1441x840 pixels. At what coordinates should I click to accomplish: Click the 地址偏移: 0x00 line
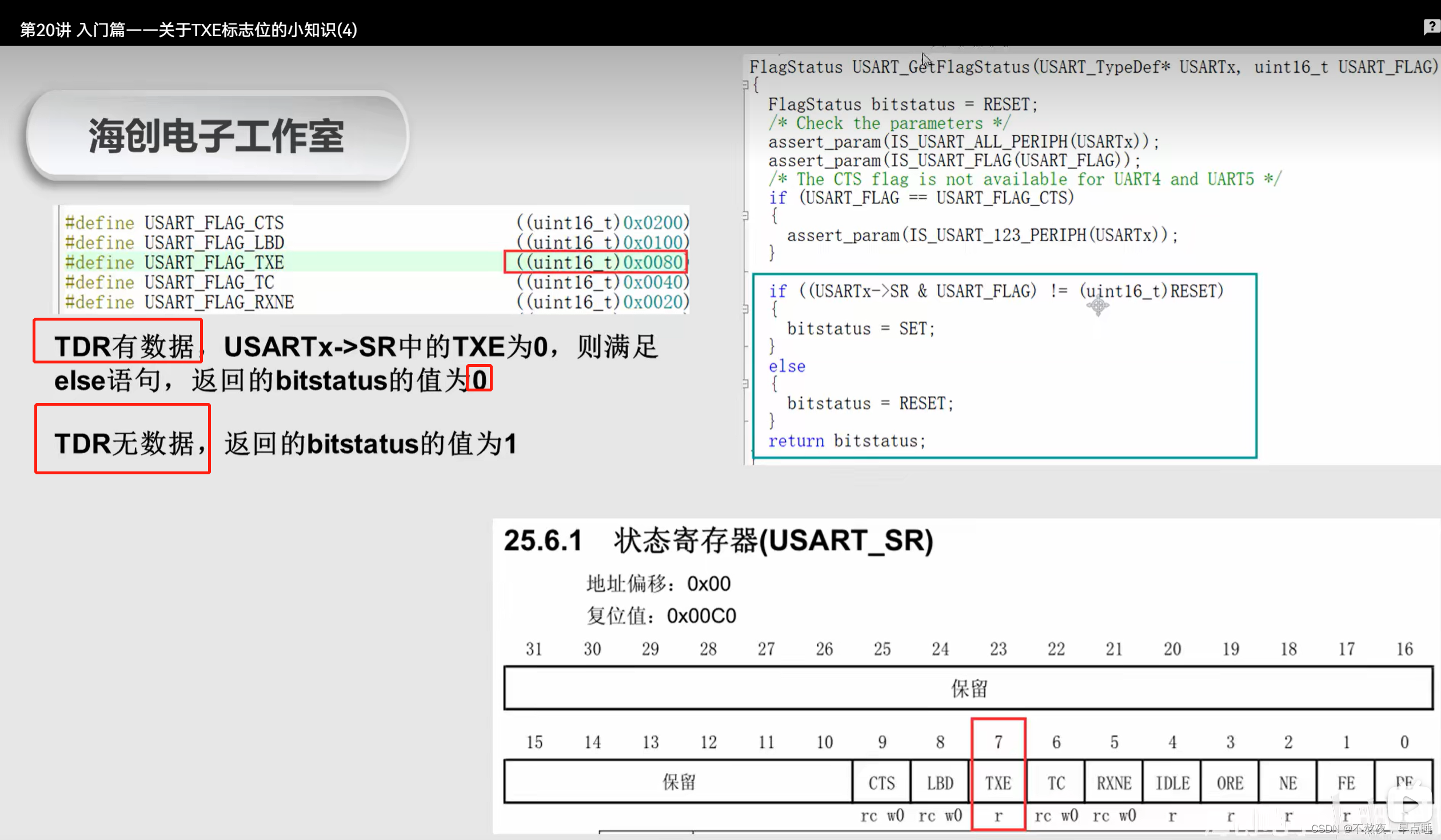click(658, 584)
